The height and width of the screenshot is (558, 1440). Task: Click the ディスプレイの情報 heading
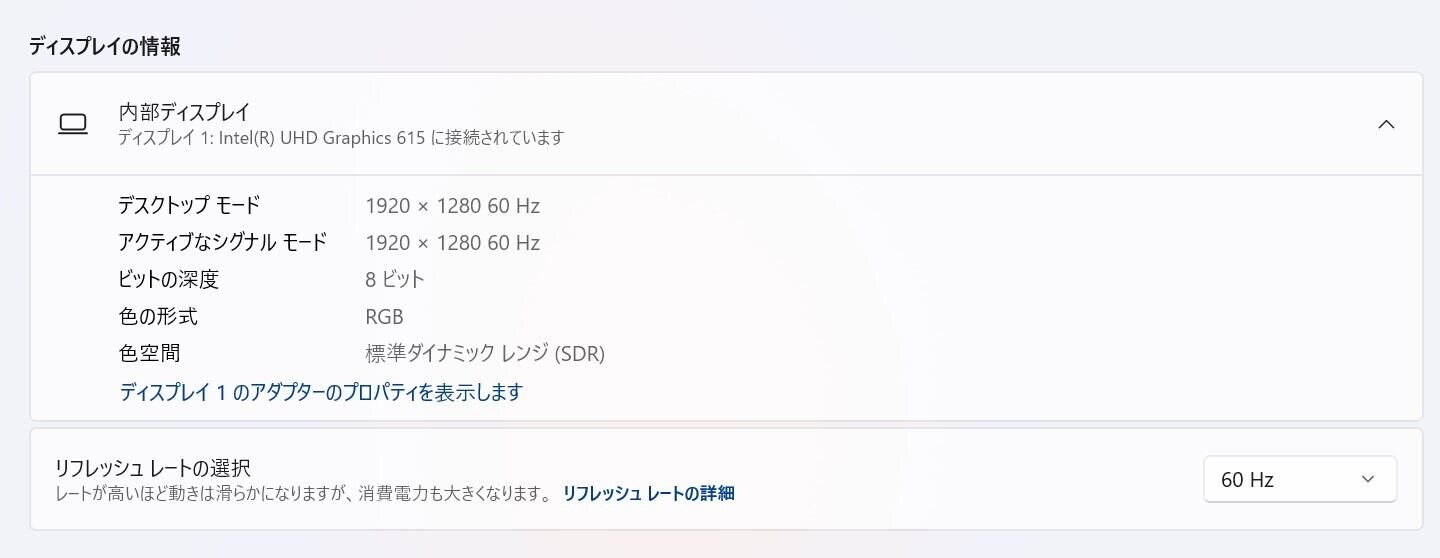point(104,46)
